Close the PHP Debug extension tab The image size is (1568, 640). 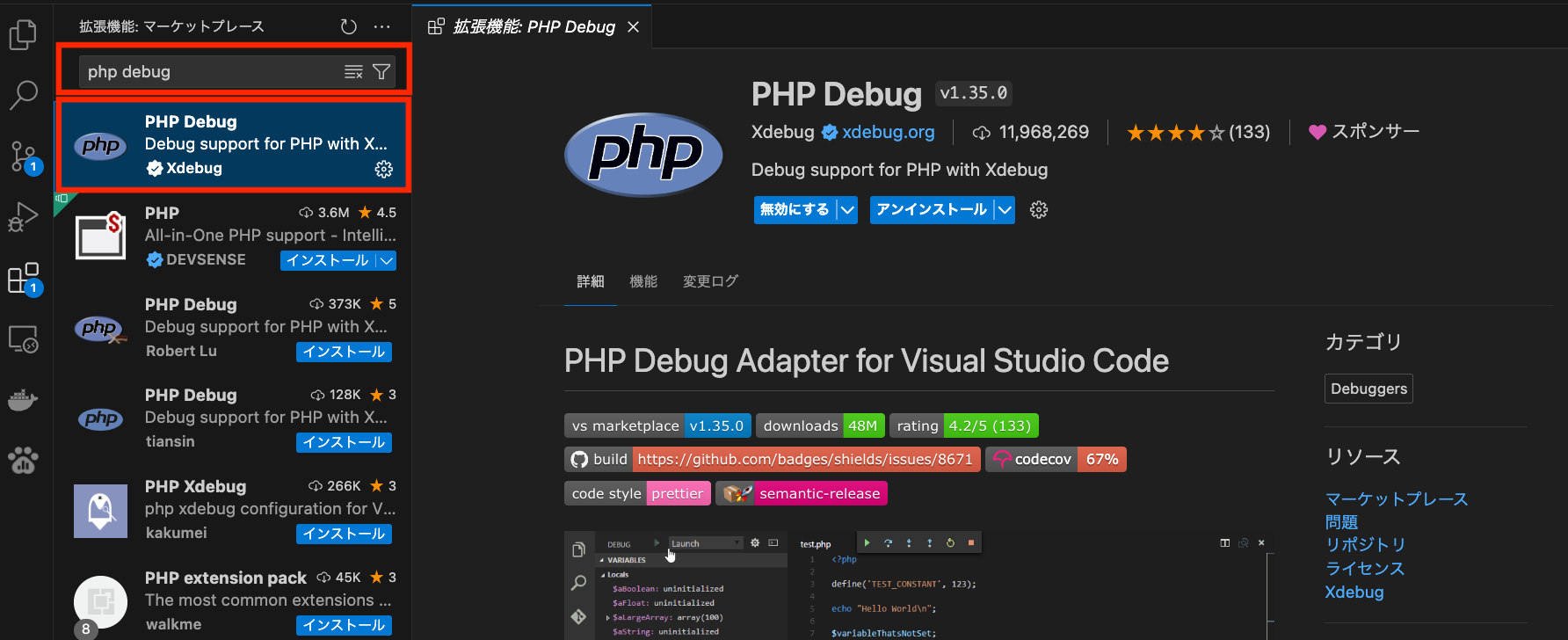tap(633, 27)
